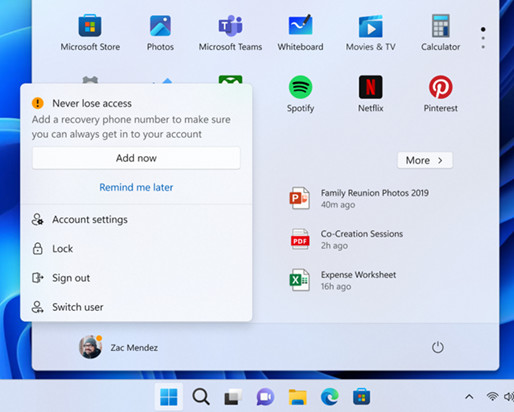
Task: Open Search from the taskbar
Action: tap(201, 397)
